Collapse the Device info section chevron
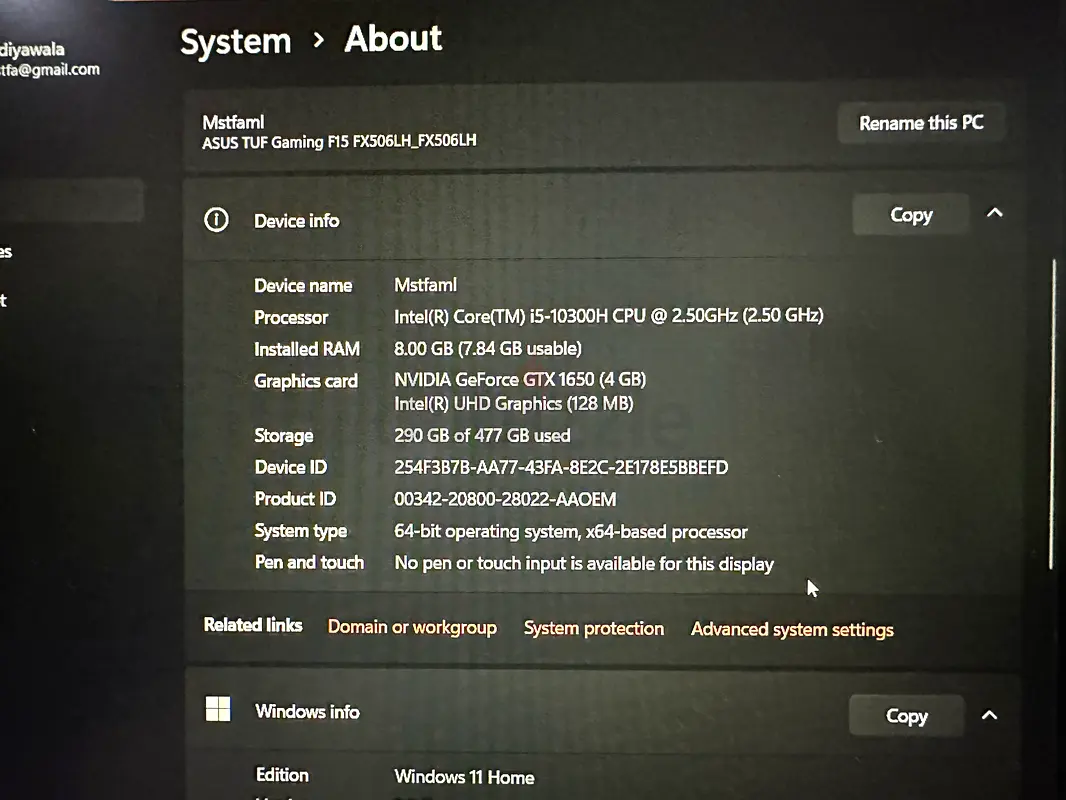Screen dimensions: 1066x800 pos(995,213)
